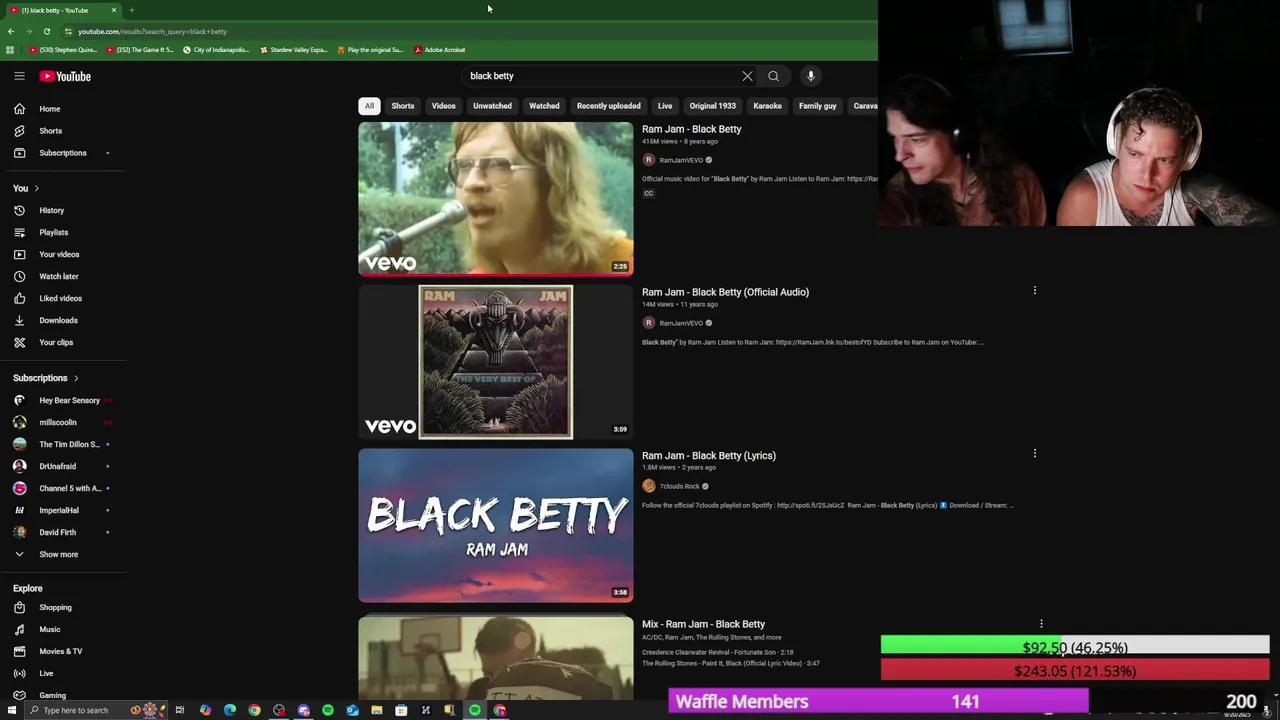Open Ram Jam - Black Betty video title

(692, 129)
